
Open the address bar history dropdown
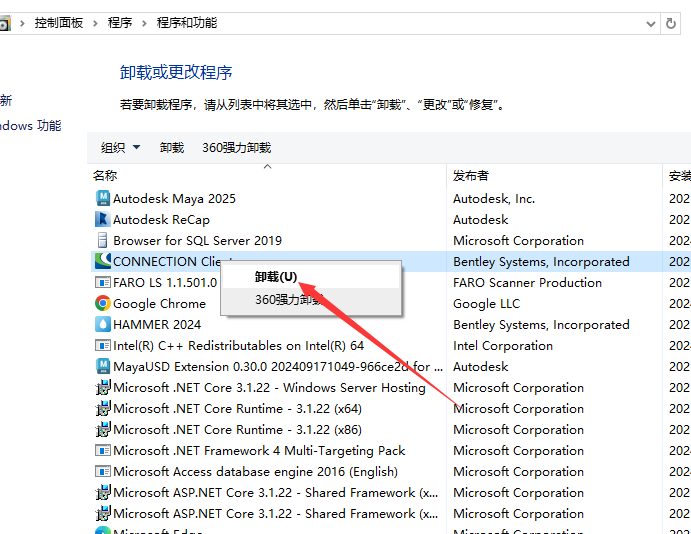pos(650,24)
